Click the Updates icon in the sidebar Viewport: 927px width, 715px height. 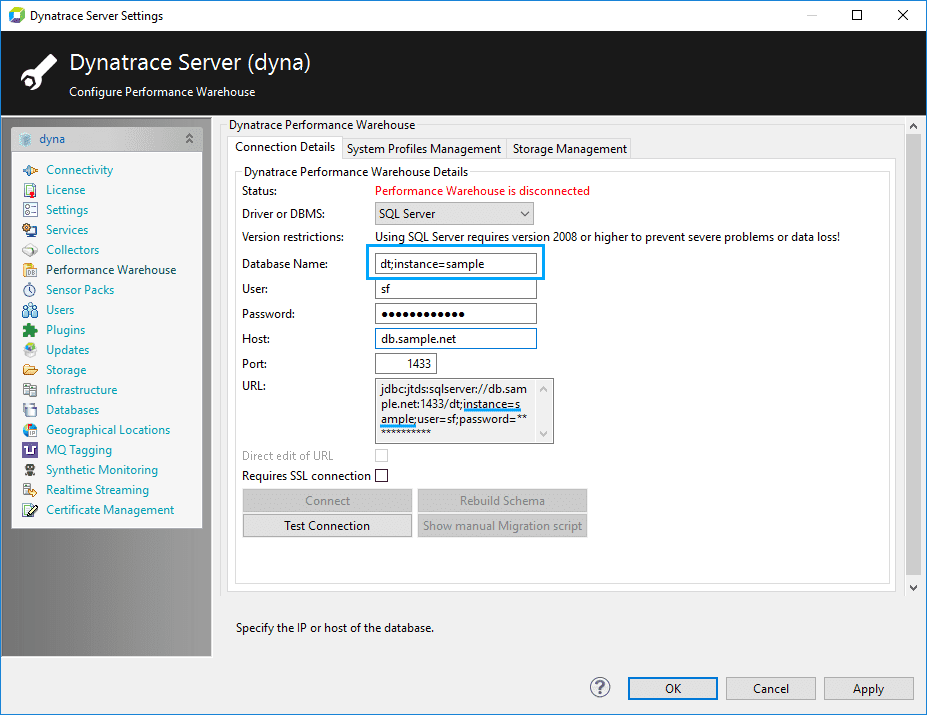click(30, 350)
